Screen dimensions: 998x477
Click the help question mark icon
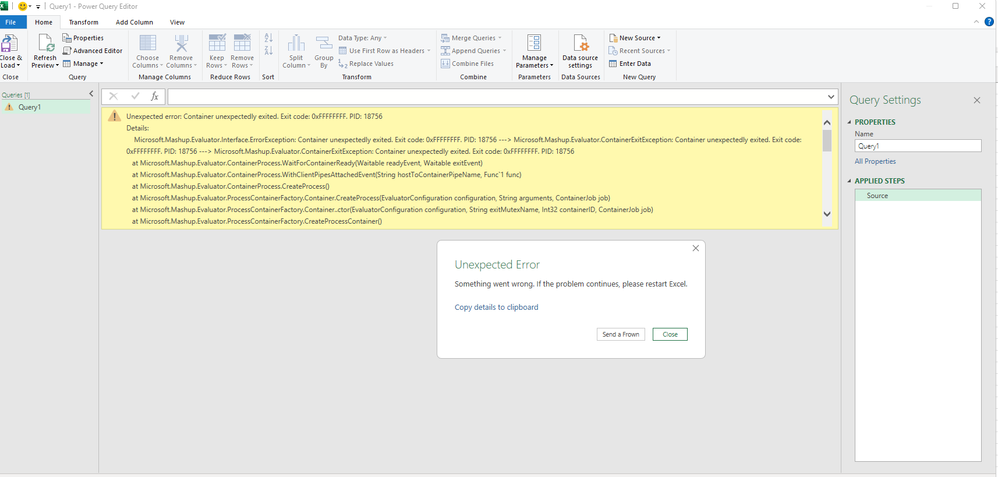989,22
